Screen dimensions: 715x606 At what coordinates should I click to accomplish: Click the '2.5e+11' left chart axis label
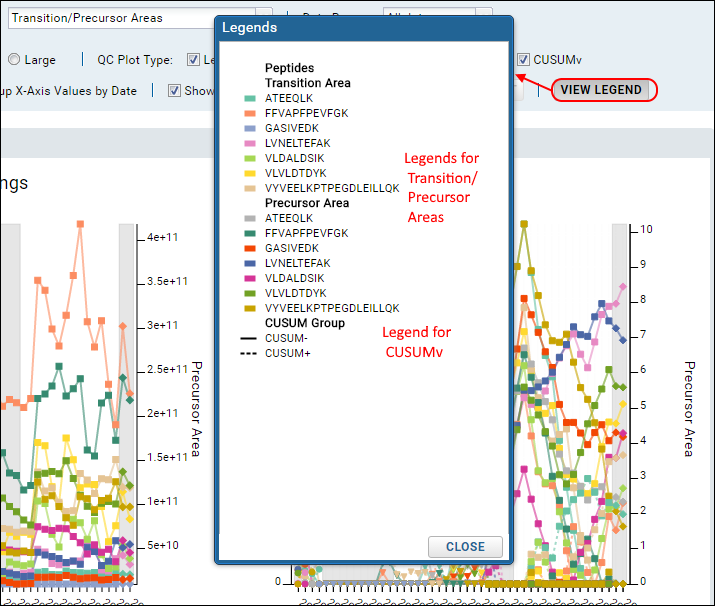[167, 369]
